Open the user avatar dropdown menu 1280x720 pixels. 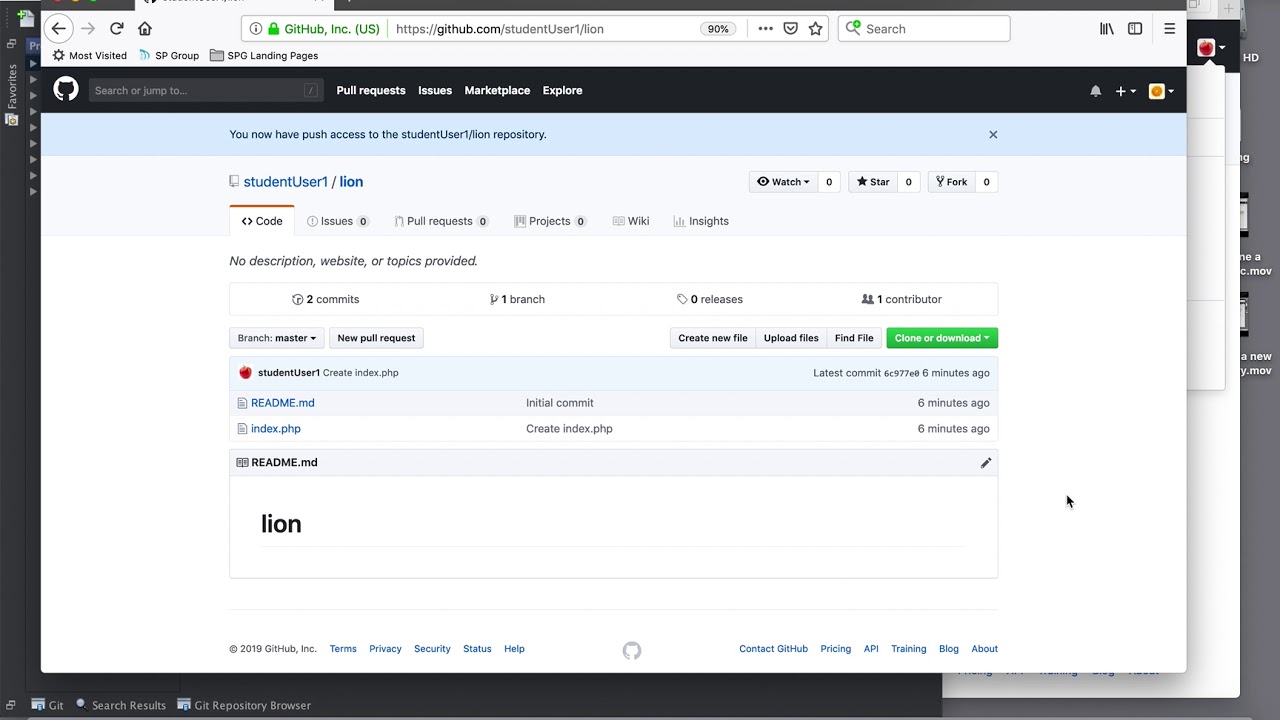click(x=1161, y=91)
